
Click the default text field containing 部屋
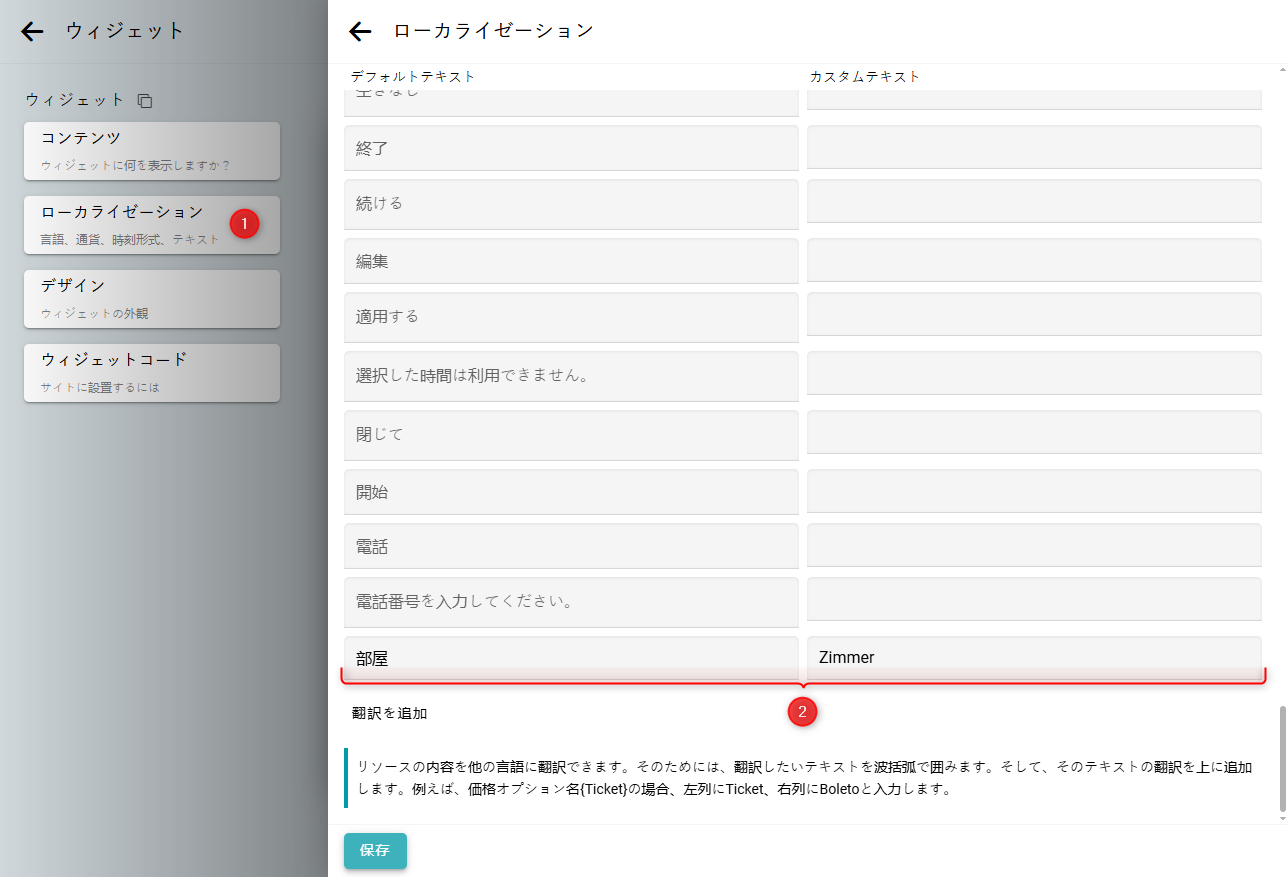[x=571, y=658]
